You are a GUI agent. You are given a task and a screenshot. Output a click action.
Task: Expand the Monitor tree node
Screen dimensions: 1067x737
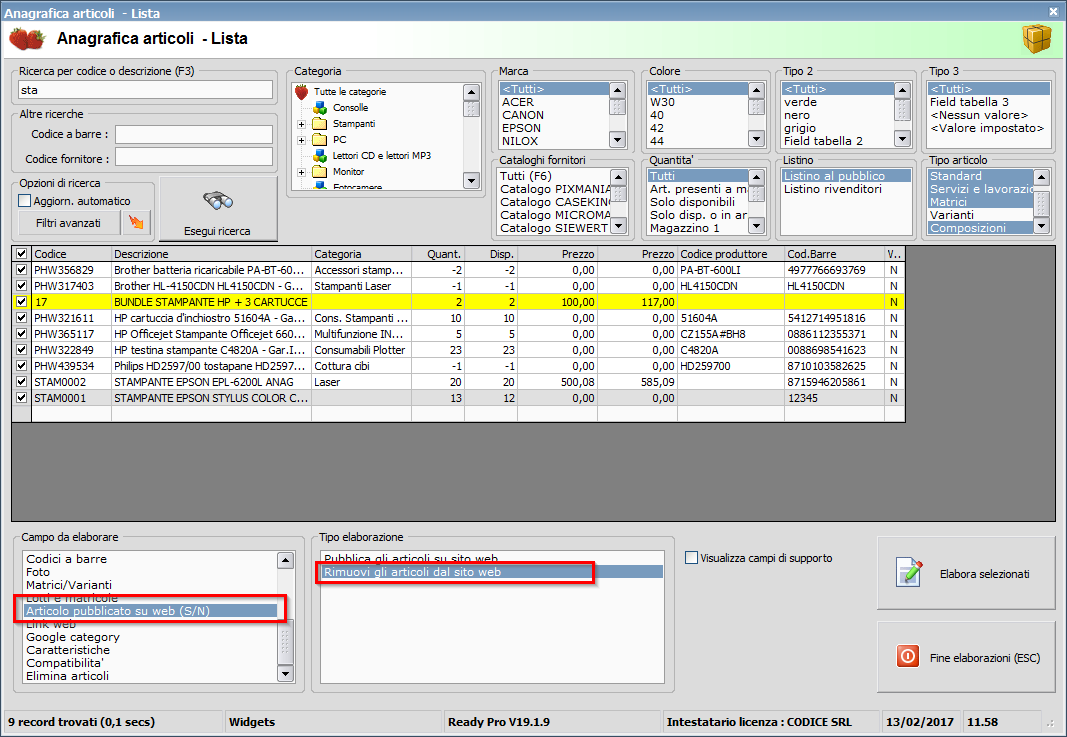pyautogui.click(x=301, y=172)
